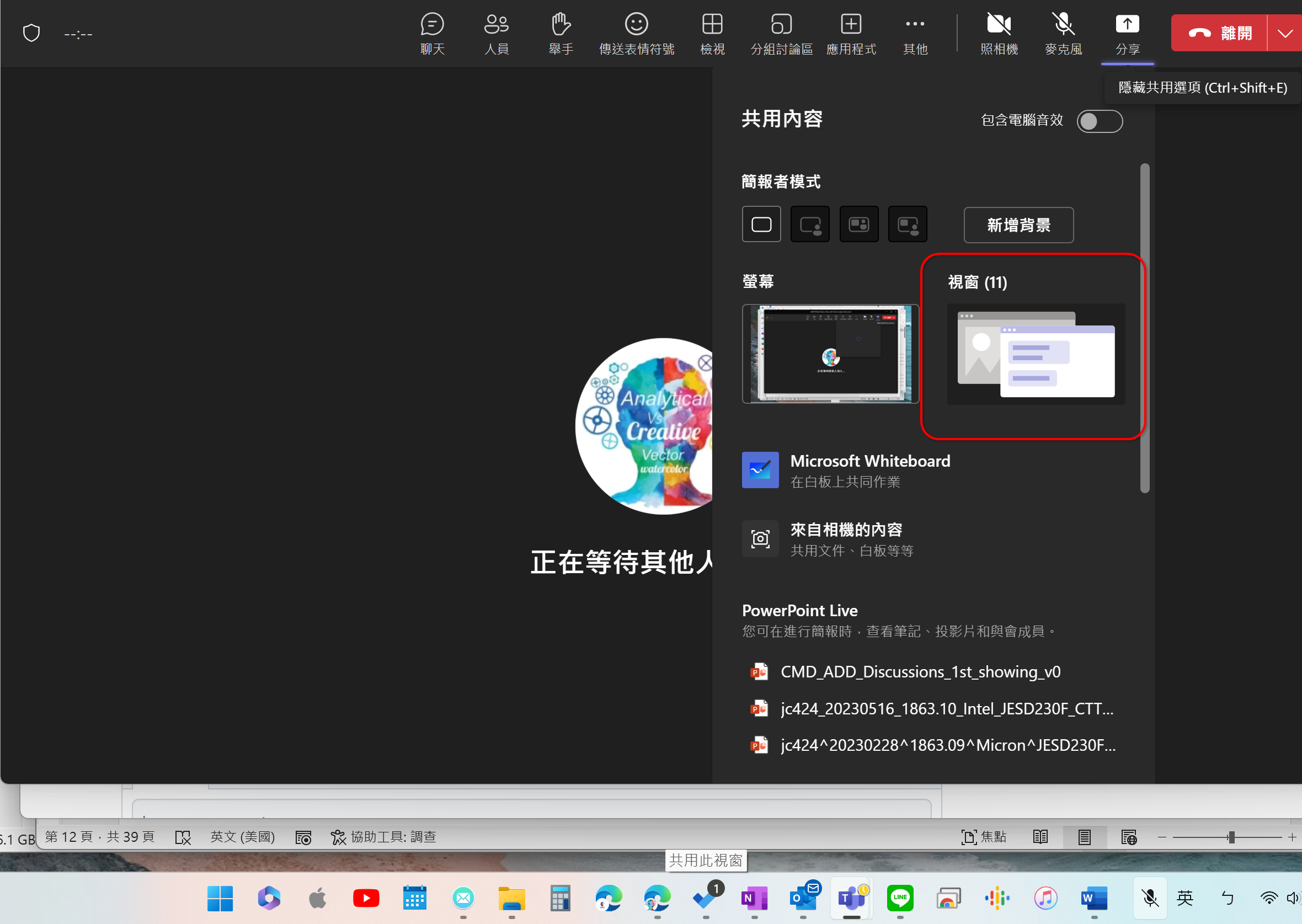The width and height of the screenshot is (1302, 924).
Task: Open CMD_ADD_Discussions_1st_showing_v0 in PowerPoint Live
Action: 920,672
